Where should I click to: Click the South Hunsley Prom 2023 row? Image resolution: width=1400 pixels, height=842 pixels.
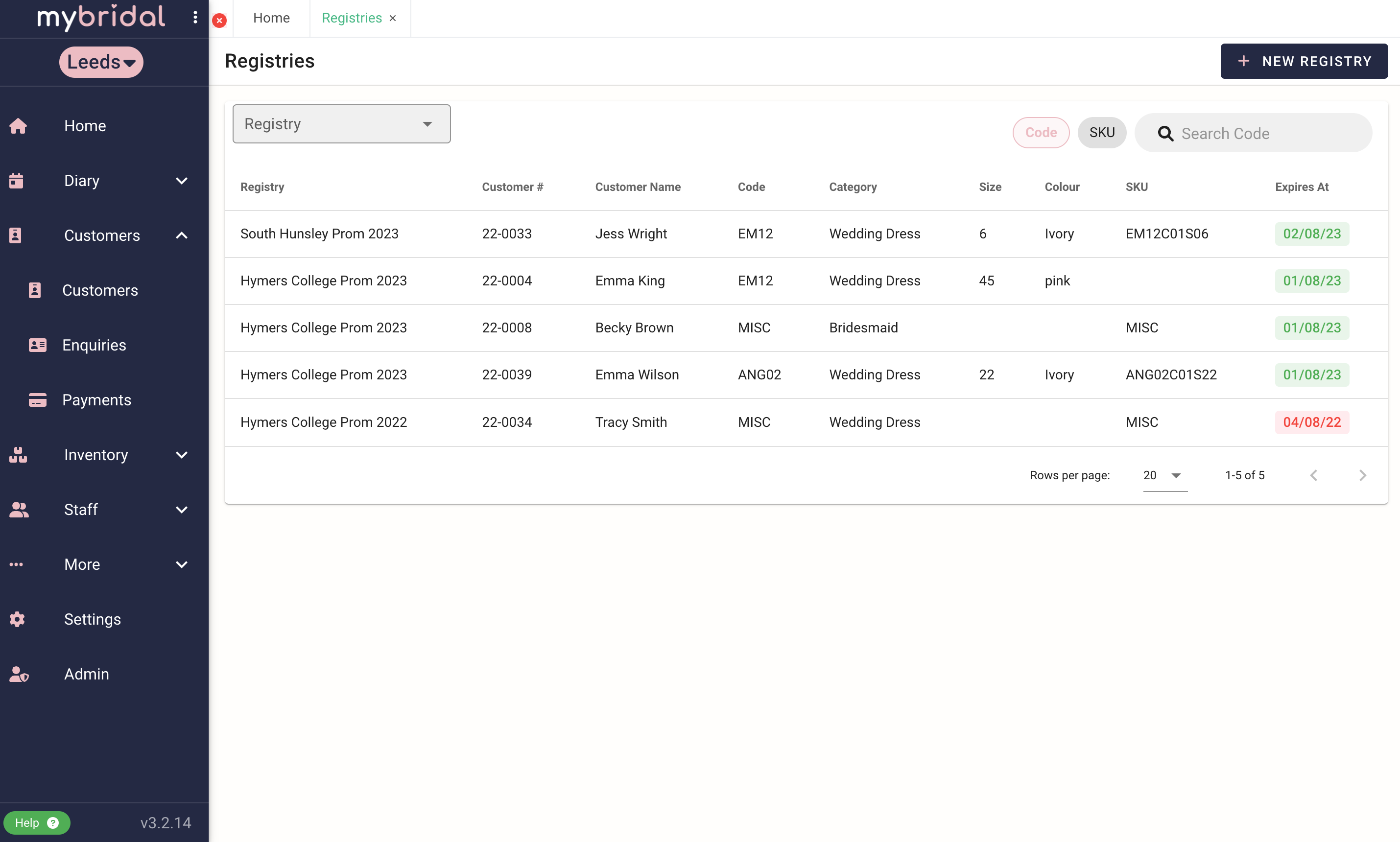807,234
